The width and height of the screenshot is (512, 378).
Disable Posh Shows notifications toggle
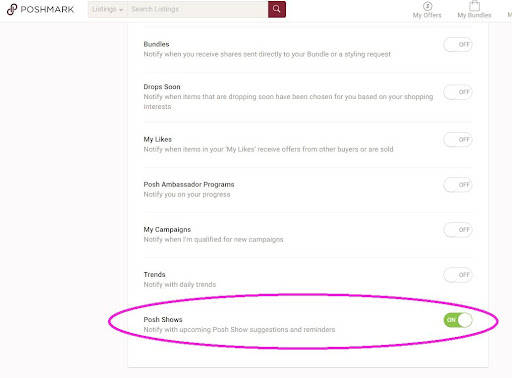pos(458,320)
